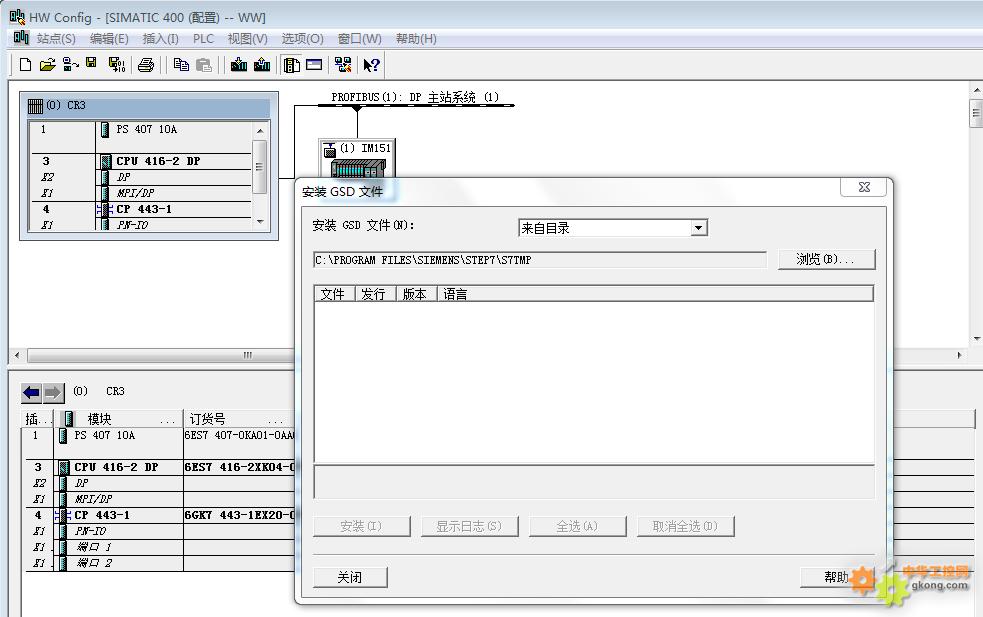Screen dimensions: 983x617
Task: Open the 窗口(W) menu
Action: tap(359, 39)
